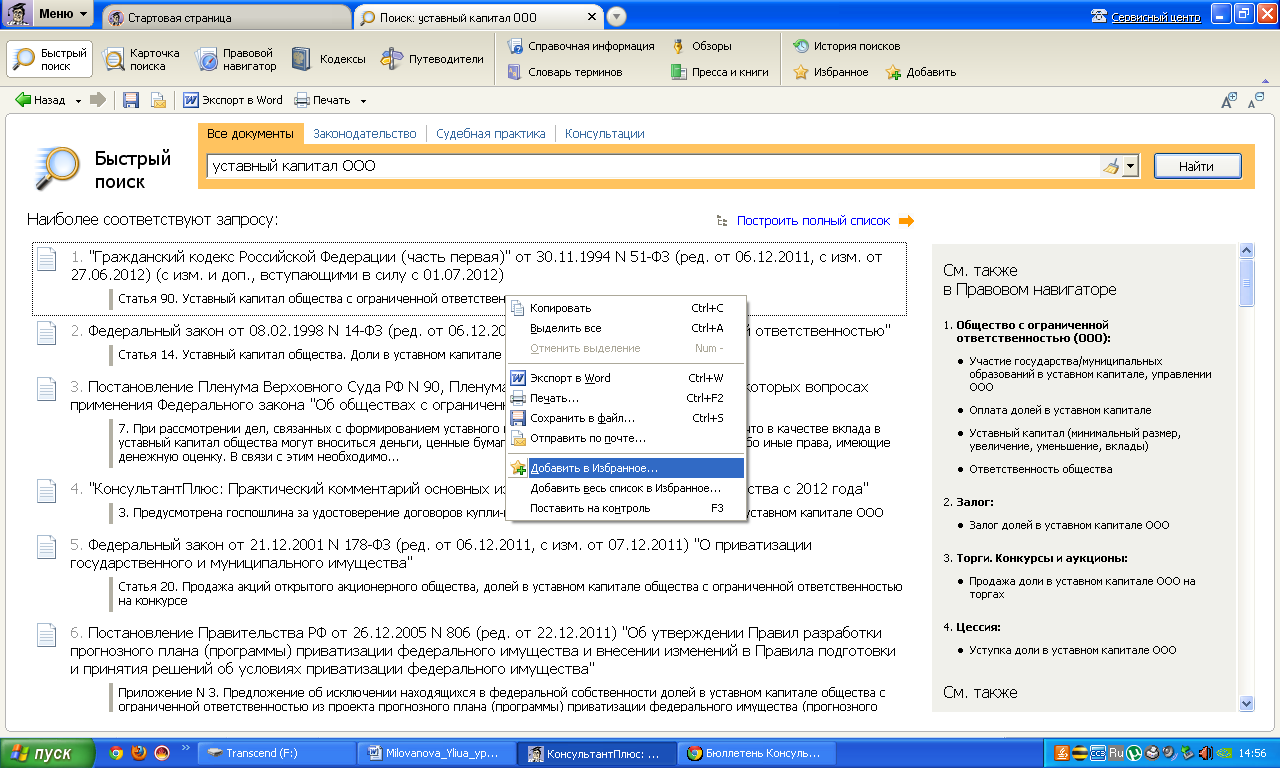Open Справочная информация
This screenshot has height=768, width=1280.
[581, 46]
